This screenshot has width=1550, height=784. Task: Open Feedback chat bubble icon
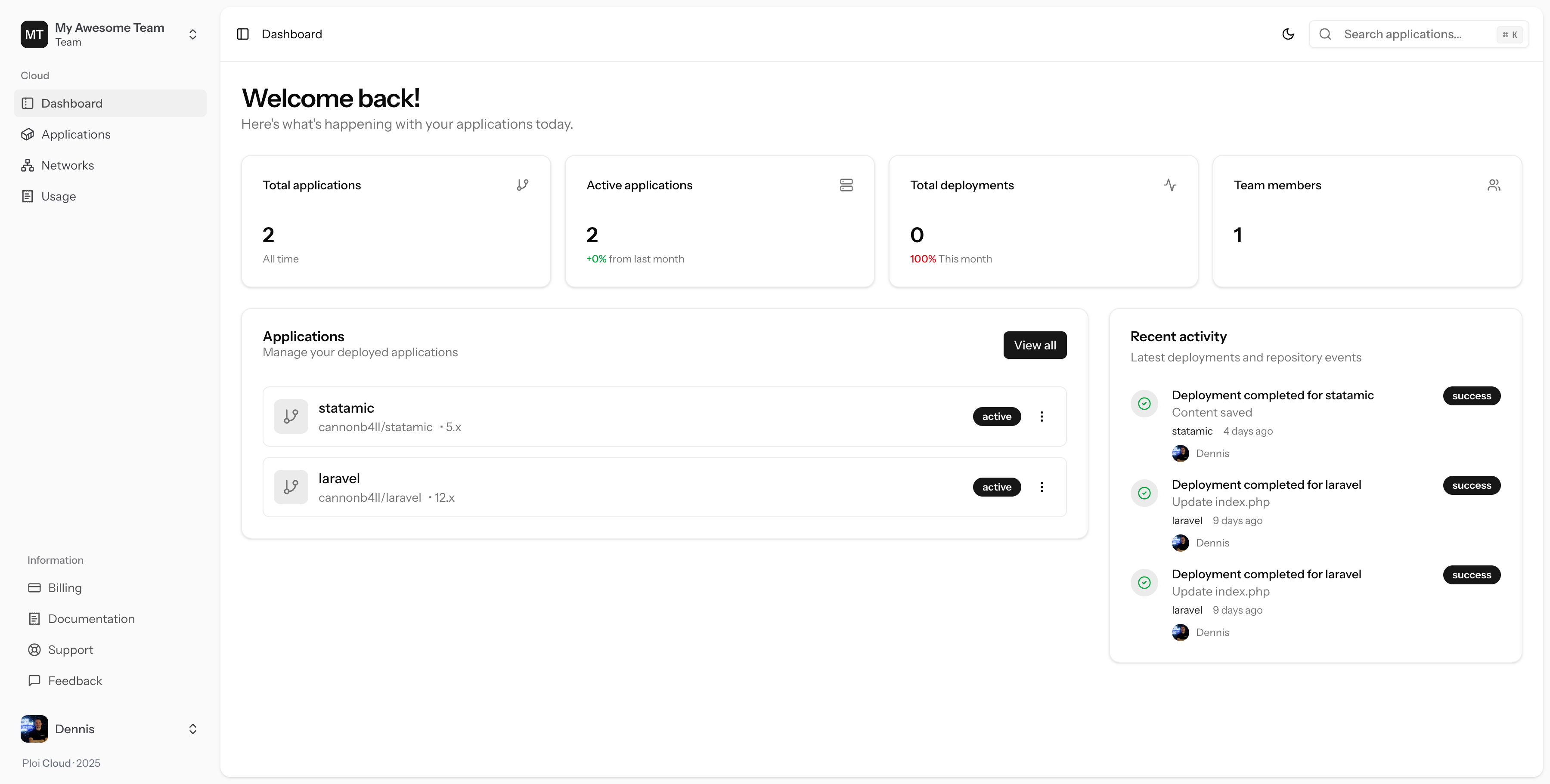point(34,681)
